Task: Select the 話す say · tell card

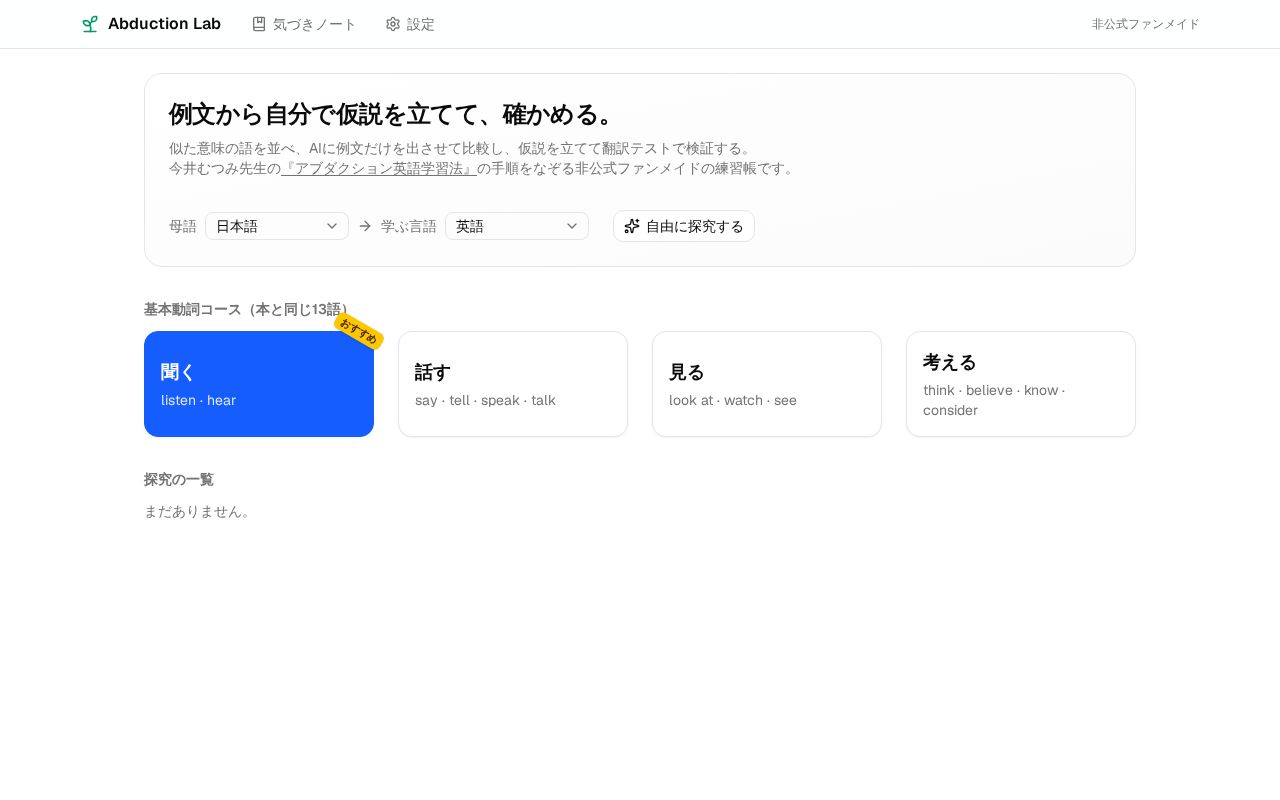Action: pos(513,384)
